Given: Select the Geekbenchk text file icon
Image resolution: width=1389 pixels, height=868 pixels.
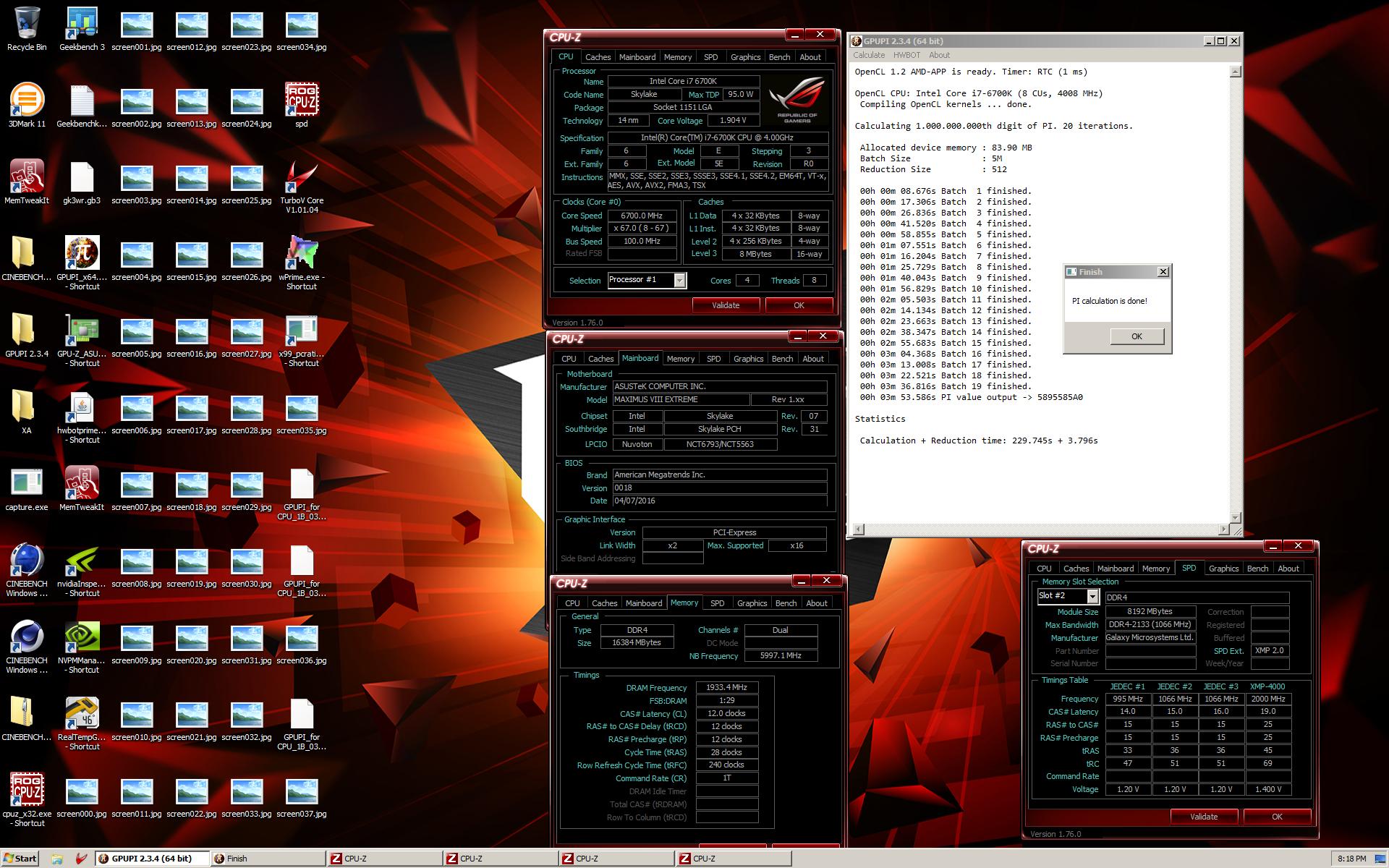Looking at the screenshot, I should [82, 106].
